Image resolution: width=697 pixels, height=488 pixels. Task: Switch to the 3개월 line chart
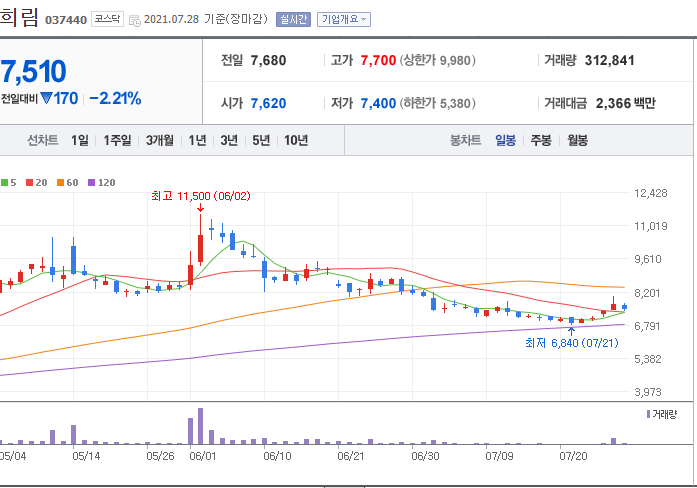[x=160, y=140]
